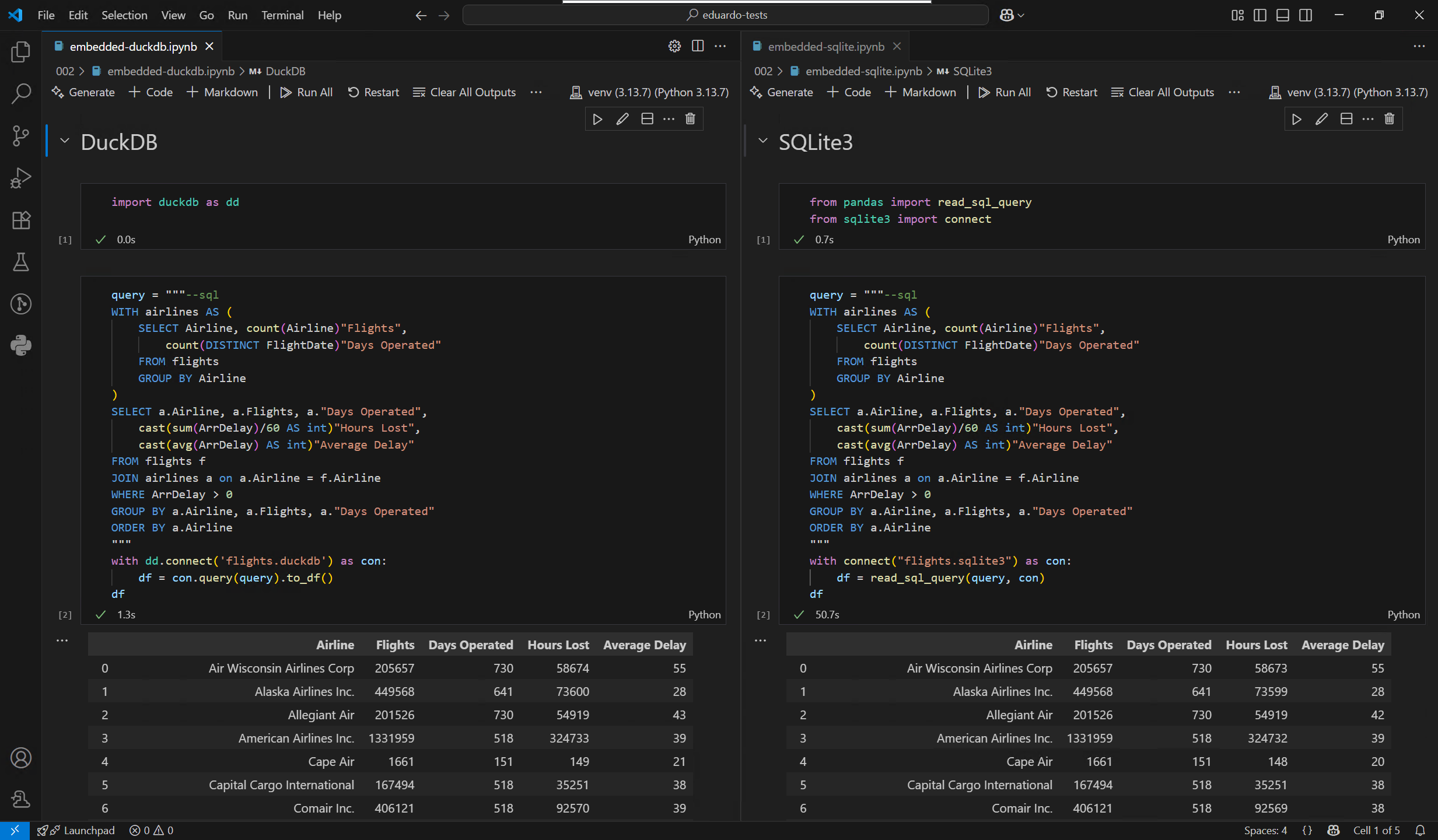
Task: Open the Python extension sidebar view
Action: tap(21, 345)
